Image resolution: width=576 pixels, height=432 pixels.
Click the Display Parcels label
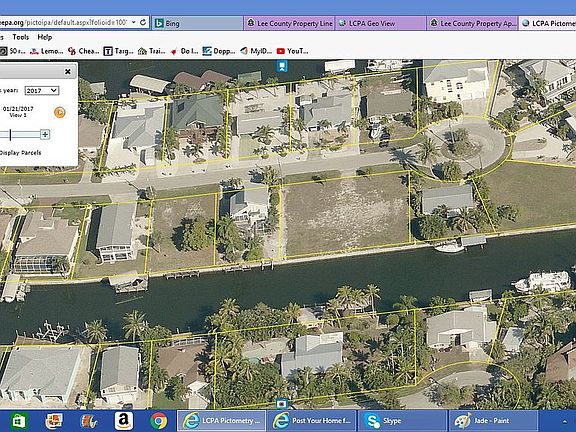pos(20,152)
